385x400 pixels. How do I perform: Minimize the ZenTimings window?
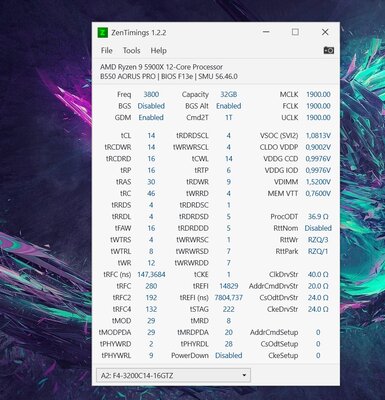[x=266, y=32]
